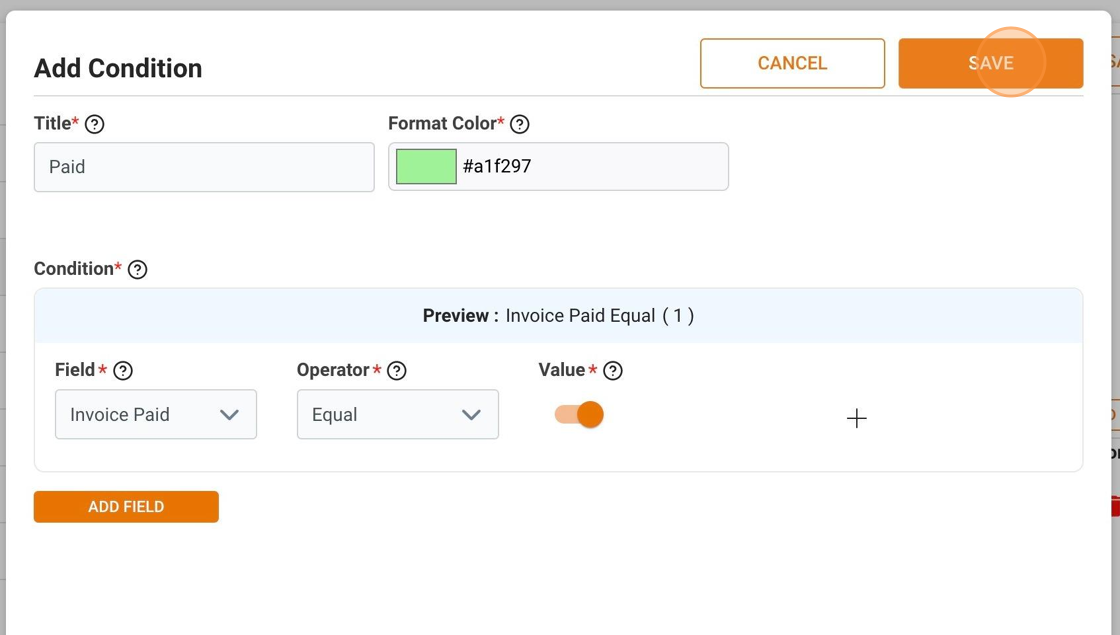Click the Add Field button

[126, 506]
